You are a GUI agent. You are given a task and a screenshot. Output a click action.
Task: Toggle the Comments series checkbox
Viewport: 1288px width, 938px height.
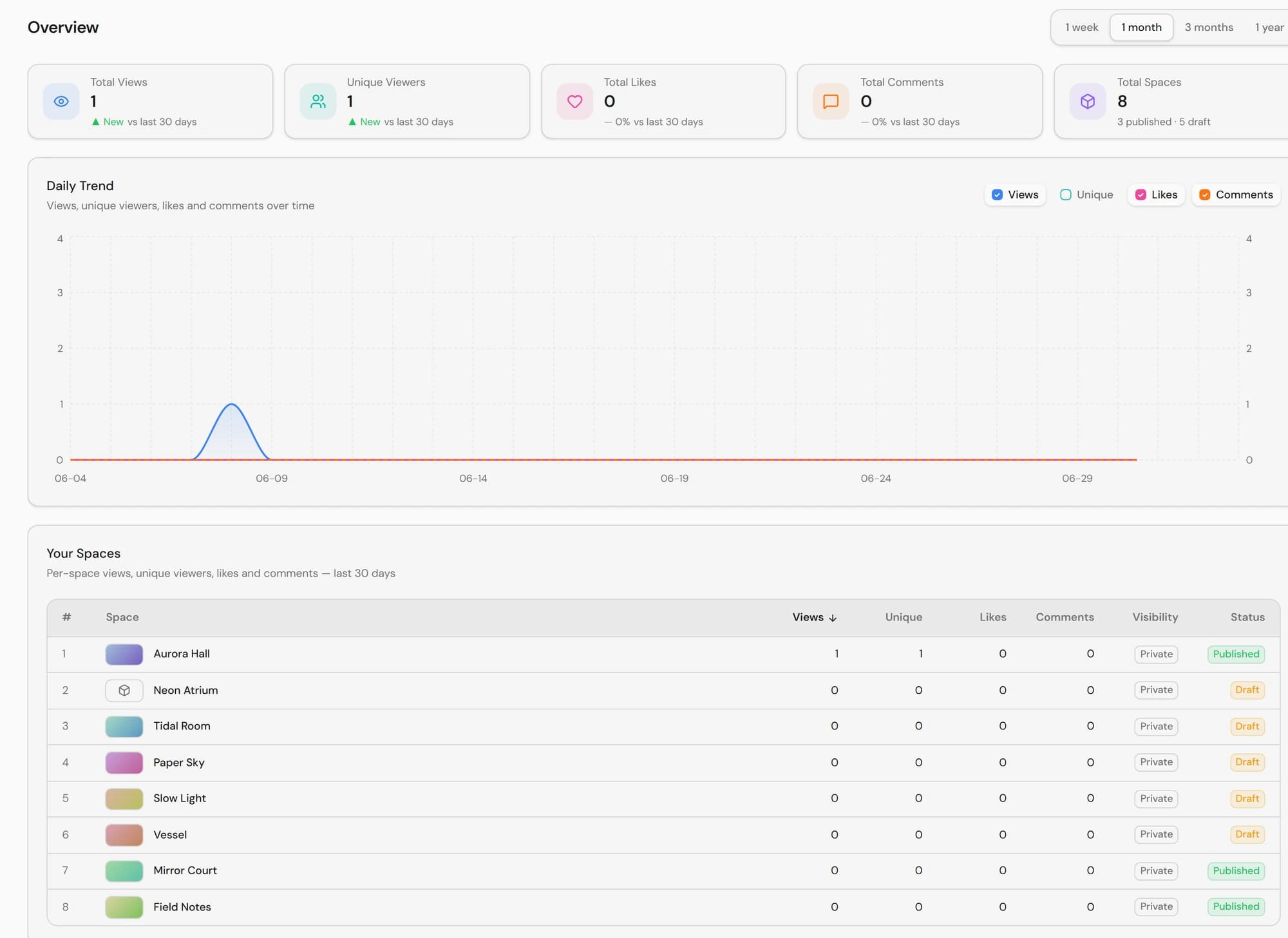tap(1205, 195)
